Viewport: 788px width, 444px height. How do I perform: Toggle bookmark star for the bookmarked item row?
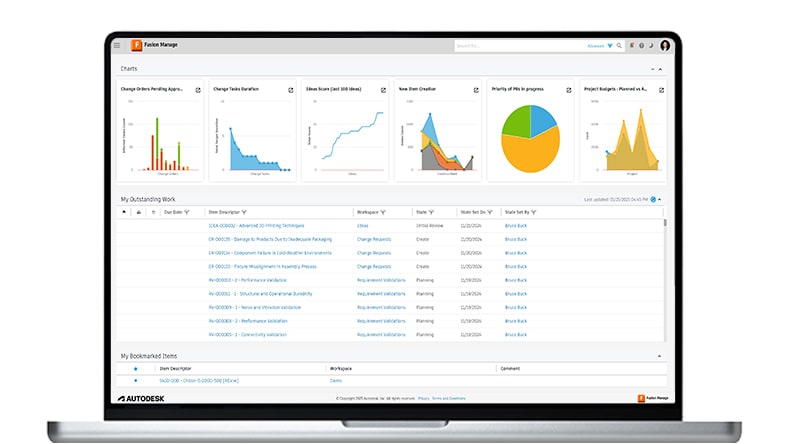point(135,381)
